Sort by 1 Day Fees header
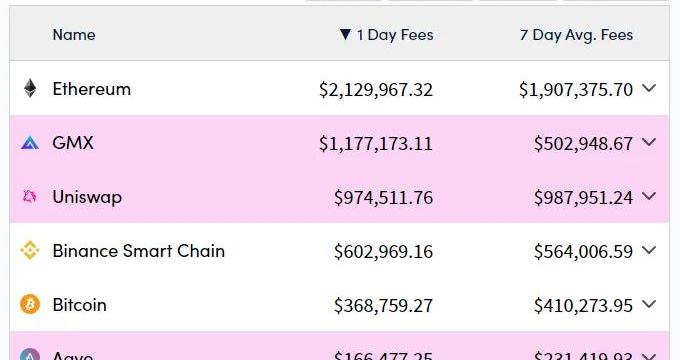Image resolution: width=680 pixels, height=360 pixels. coord(395,35)
